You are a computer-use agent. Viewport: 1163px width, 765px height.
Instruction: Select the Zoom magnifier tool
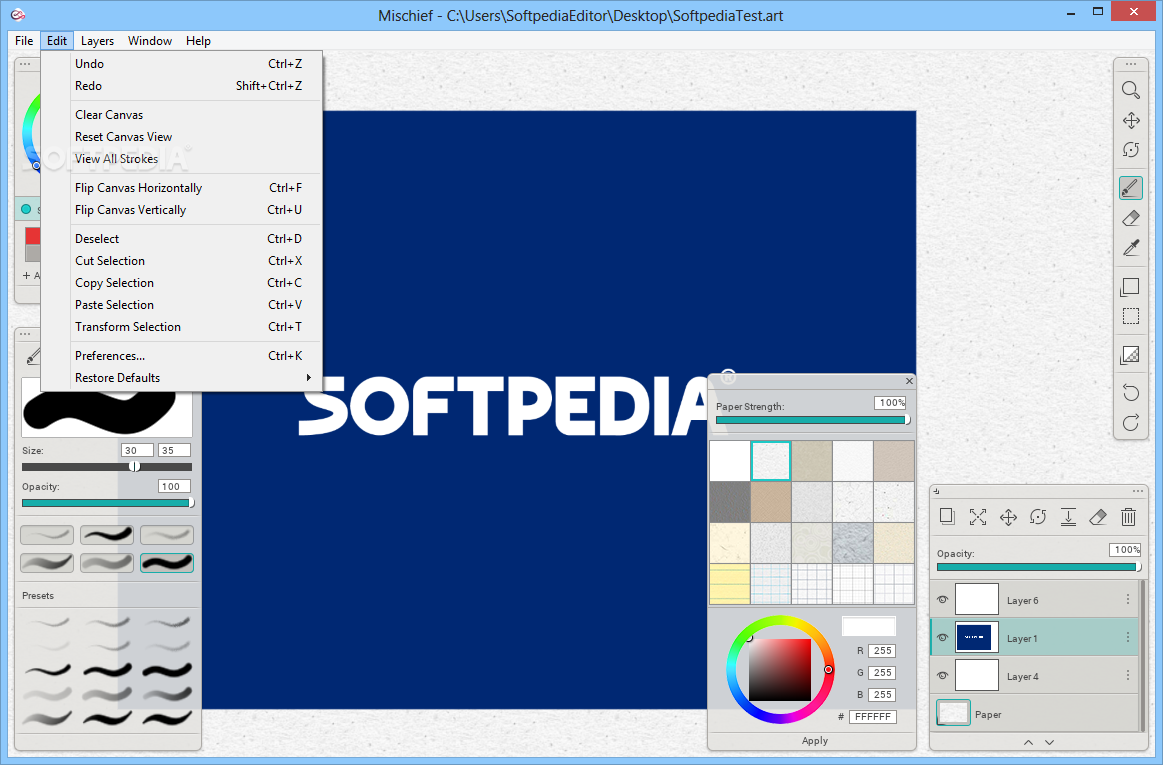(x=1130, y=90)
